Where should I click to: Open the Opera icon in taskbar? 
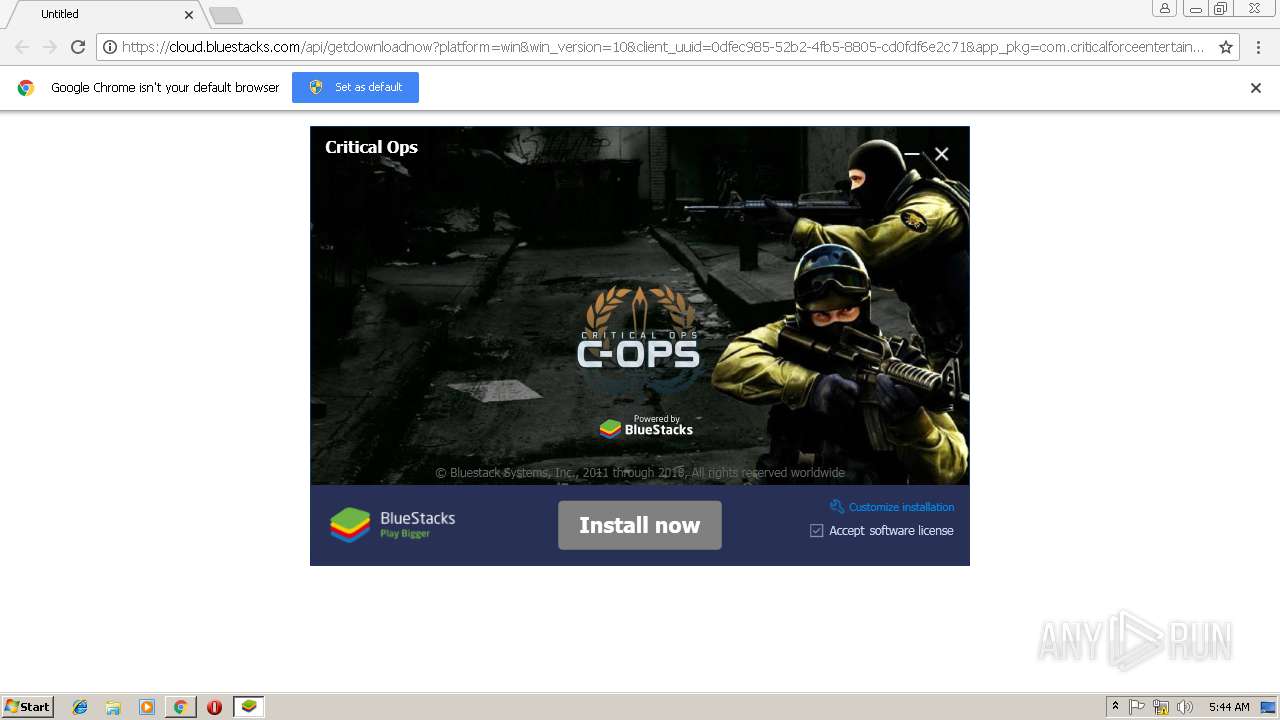[x=214, y=707]
